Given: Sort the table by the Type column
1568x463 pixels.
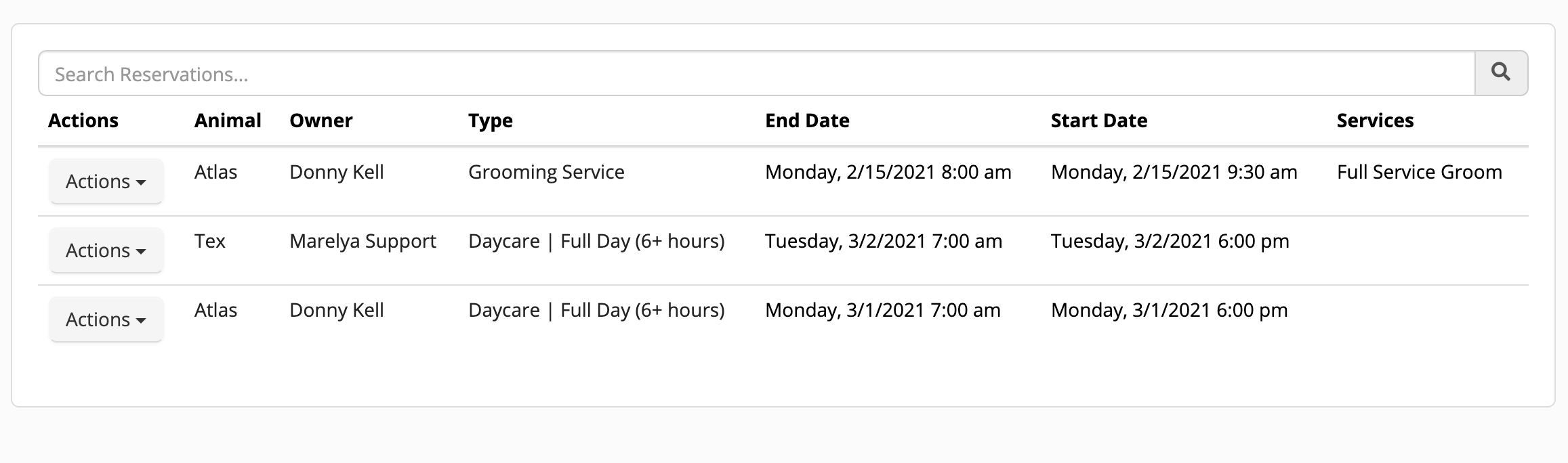Looking at the screenshot, I should click(x=491, y=120).
